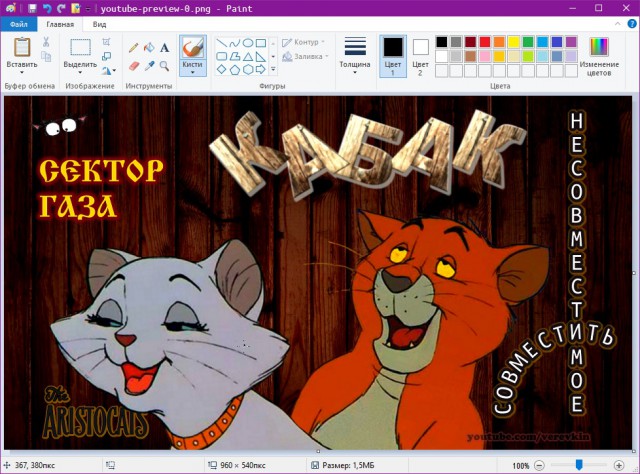Click the Cut scissors icon
This screenshot has height=474, width=640.
coord(46,42)
